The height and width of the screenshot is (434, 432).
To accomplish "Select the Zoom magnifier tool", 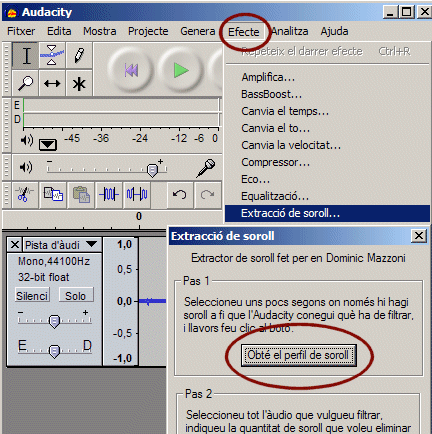I will coord(26,83).
